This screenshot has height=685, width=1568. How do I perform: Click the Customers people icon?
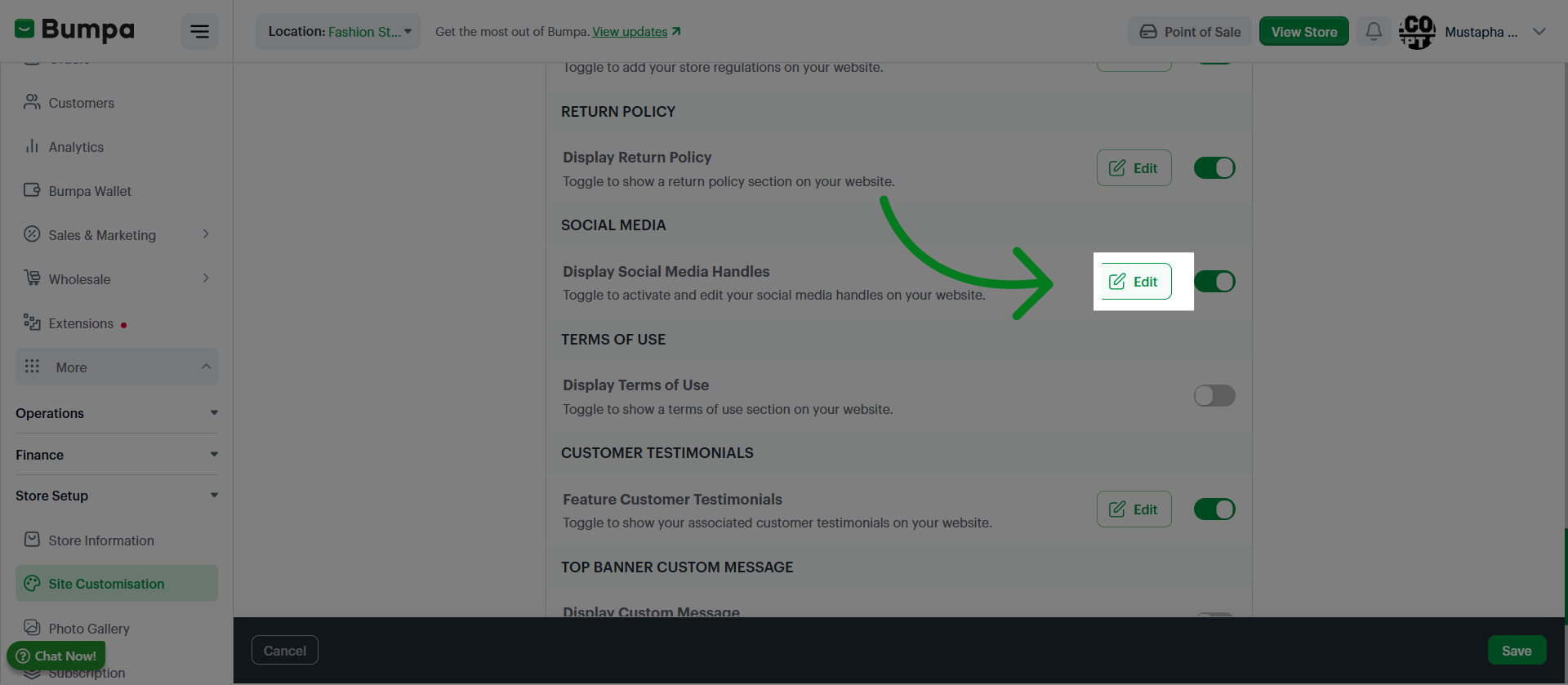(32, 102)
